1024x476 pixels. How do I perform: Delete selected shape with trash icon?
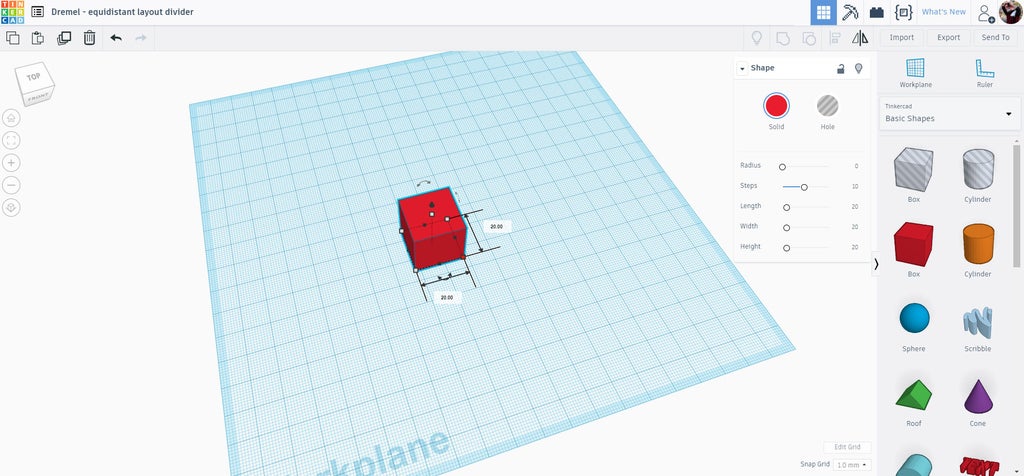[89, 38]
